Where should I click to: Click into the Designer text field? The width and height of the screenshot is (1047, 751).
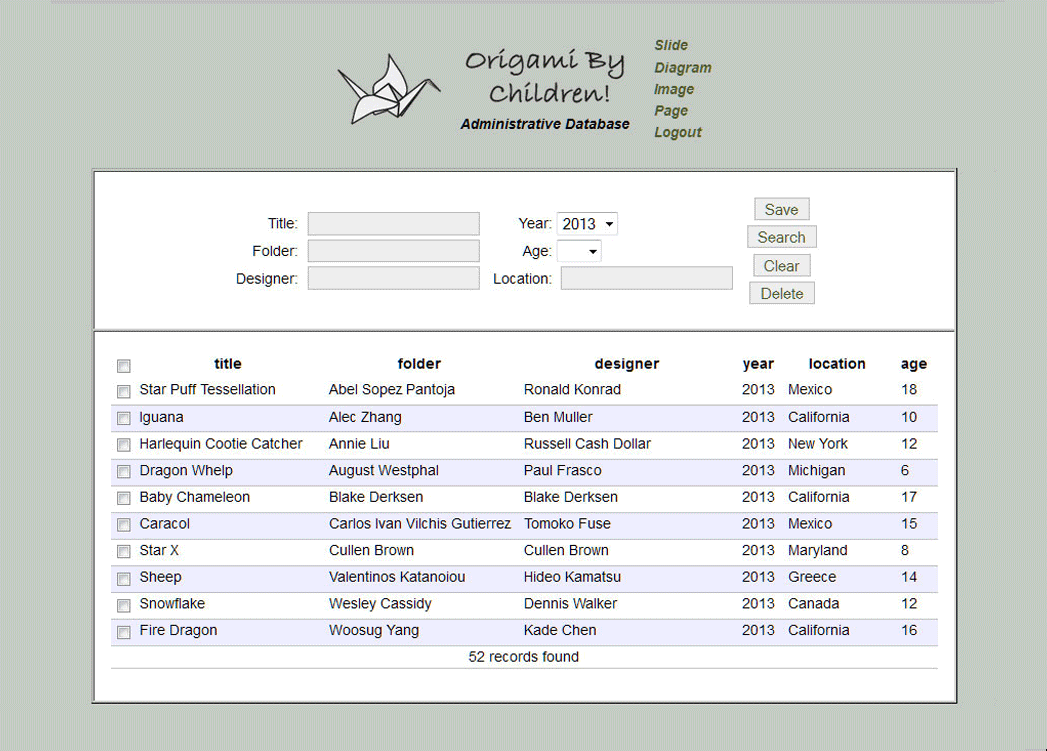tap(393, 279)
